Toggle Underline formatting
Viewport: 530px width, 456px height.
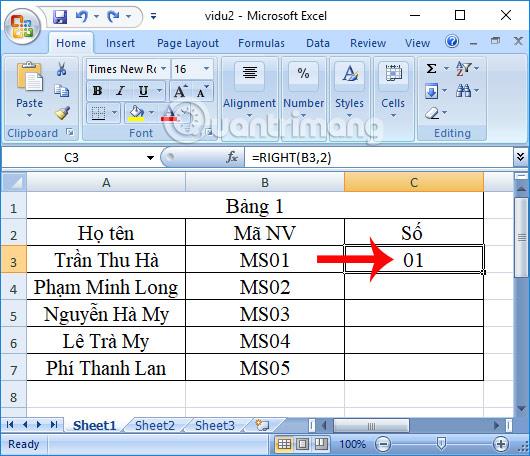pos(143,91)
